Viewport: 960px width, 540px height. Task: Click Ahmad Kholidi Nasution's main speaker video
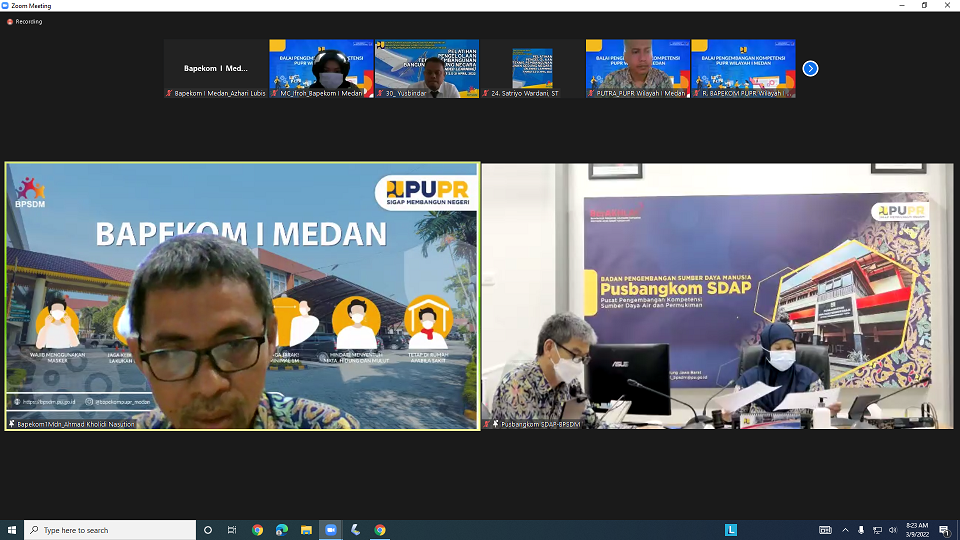(242, 296)
